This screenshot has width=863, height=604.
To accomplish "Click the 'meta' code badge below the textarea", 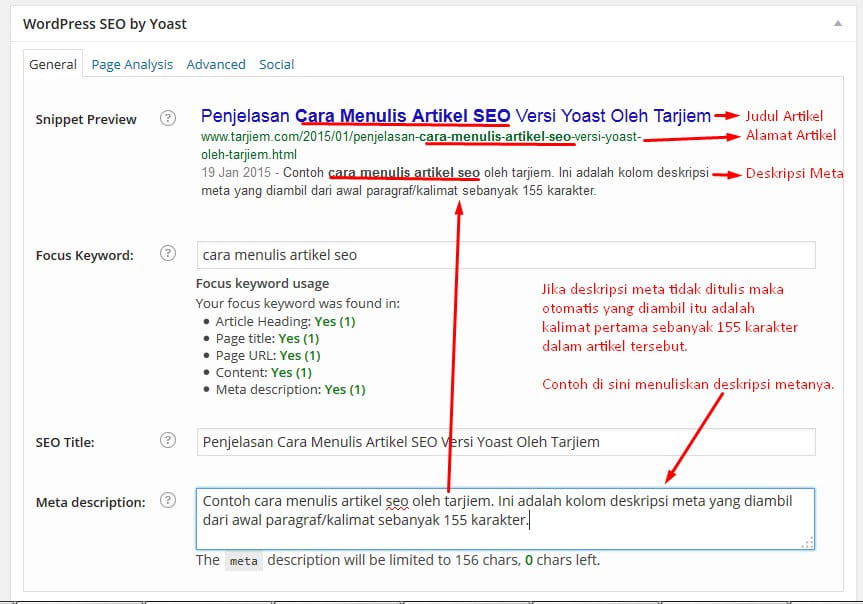I will (x=243, y=561).
